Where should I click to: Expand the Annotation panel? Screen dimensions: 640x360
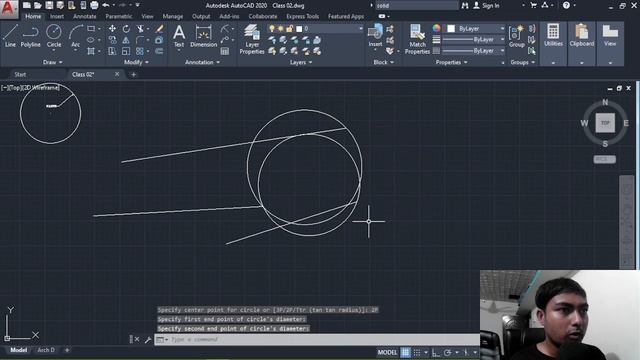[x=202, y=62]
